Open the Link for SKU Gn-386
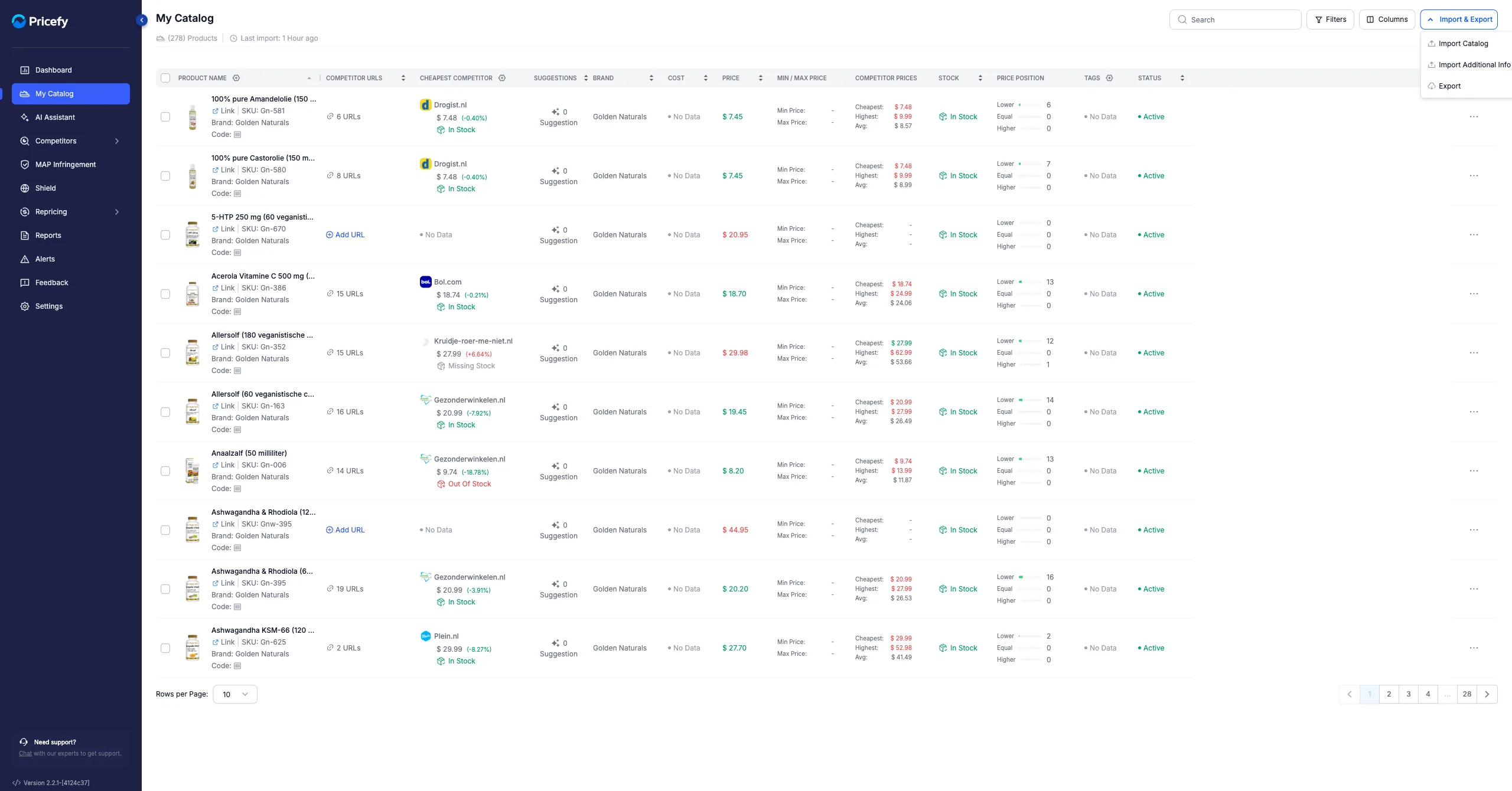The width and height of the screenshot is (1512, 791). point(223,288)
